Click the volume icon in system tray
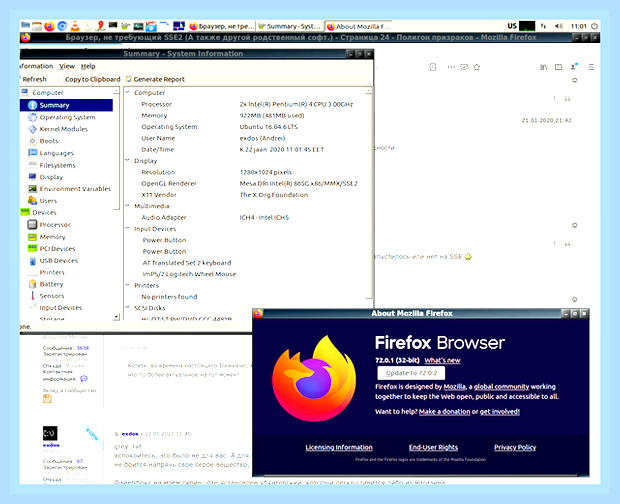Screen dimensions: 620x504 [x=559, y=26]
